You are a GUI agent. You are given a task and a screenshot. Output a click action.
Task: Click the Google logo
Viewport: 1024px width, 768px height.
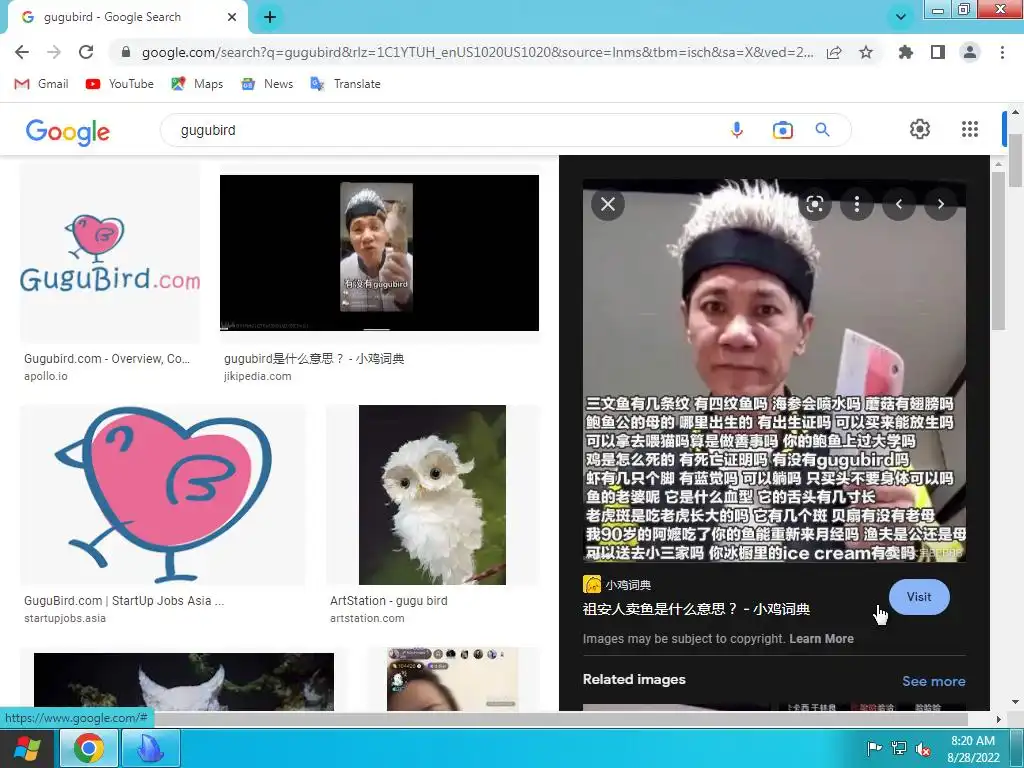tap(68, 131)
